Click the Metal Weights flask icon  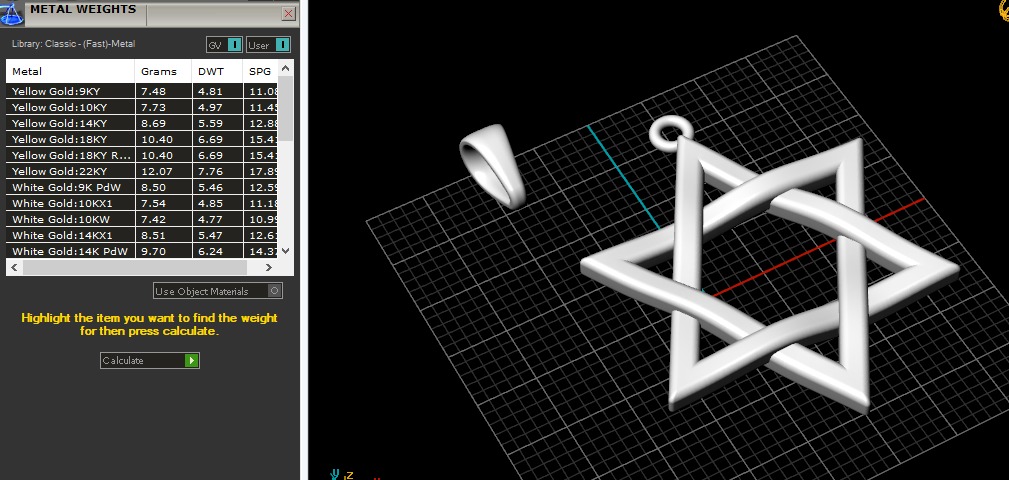12,13
